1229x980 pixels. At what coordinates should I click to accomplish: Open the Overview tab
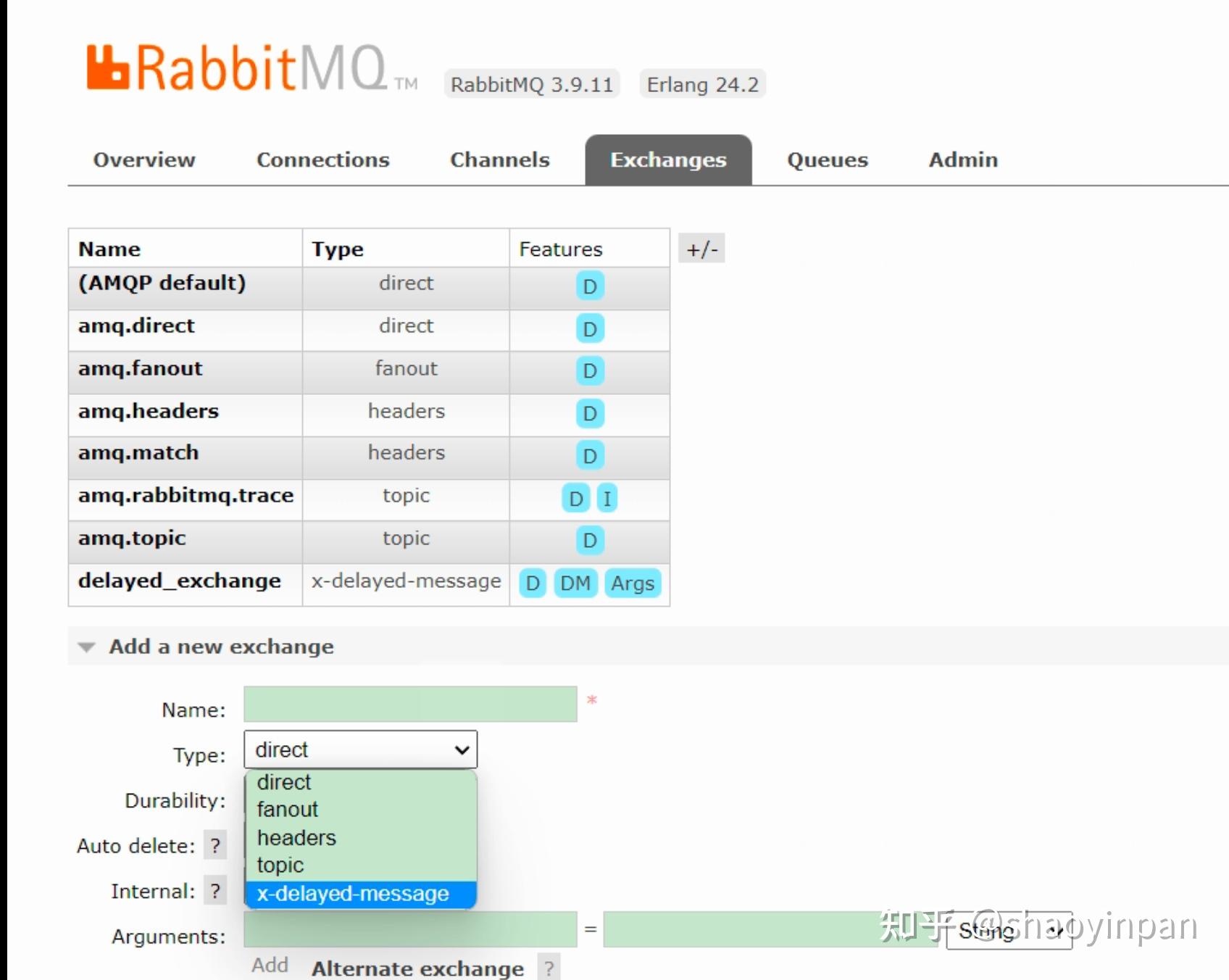(144, 159)
